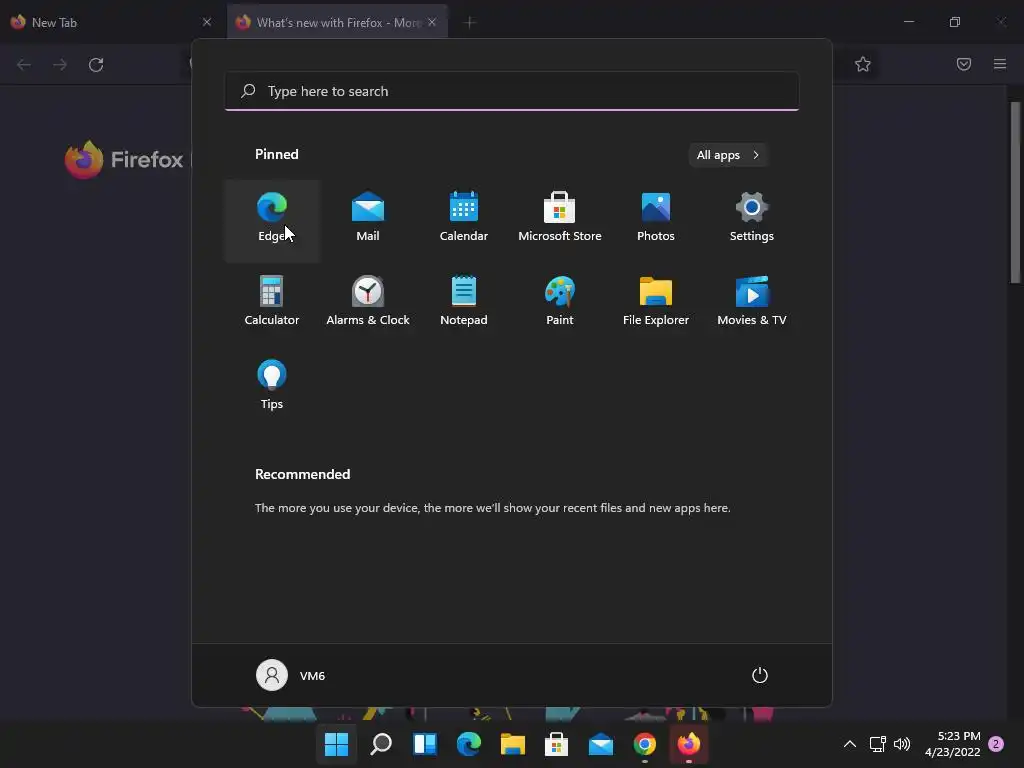Screen dimensions: 1024x768
Task: Close the What's new with Firefox tab
Action: (432, 22)
